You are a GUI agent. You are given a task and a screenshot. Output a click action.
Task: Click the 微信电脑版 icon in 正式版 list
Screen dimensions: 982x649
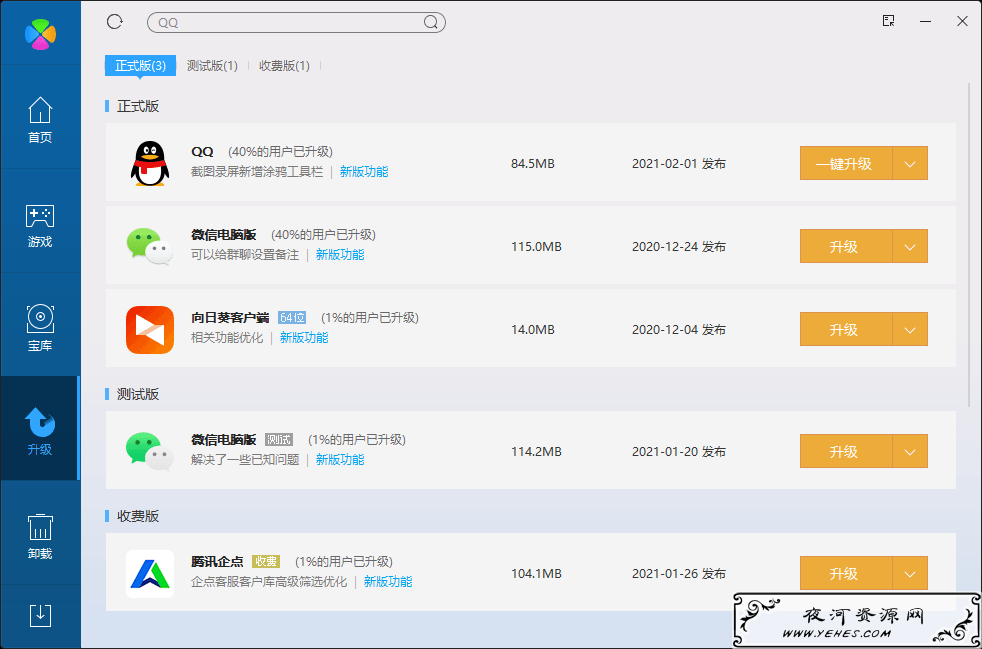click(x=150, y=246)
